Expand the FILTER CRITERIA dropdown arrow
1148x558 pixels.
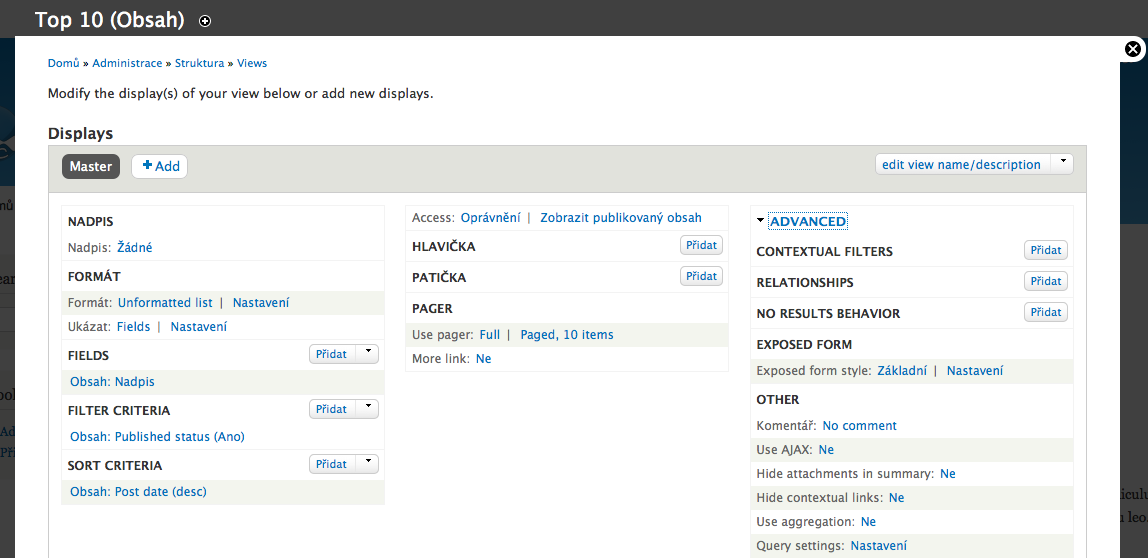(368, 409)
